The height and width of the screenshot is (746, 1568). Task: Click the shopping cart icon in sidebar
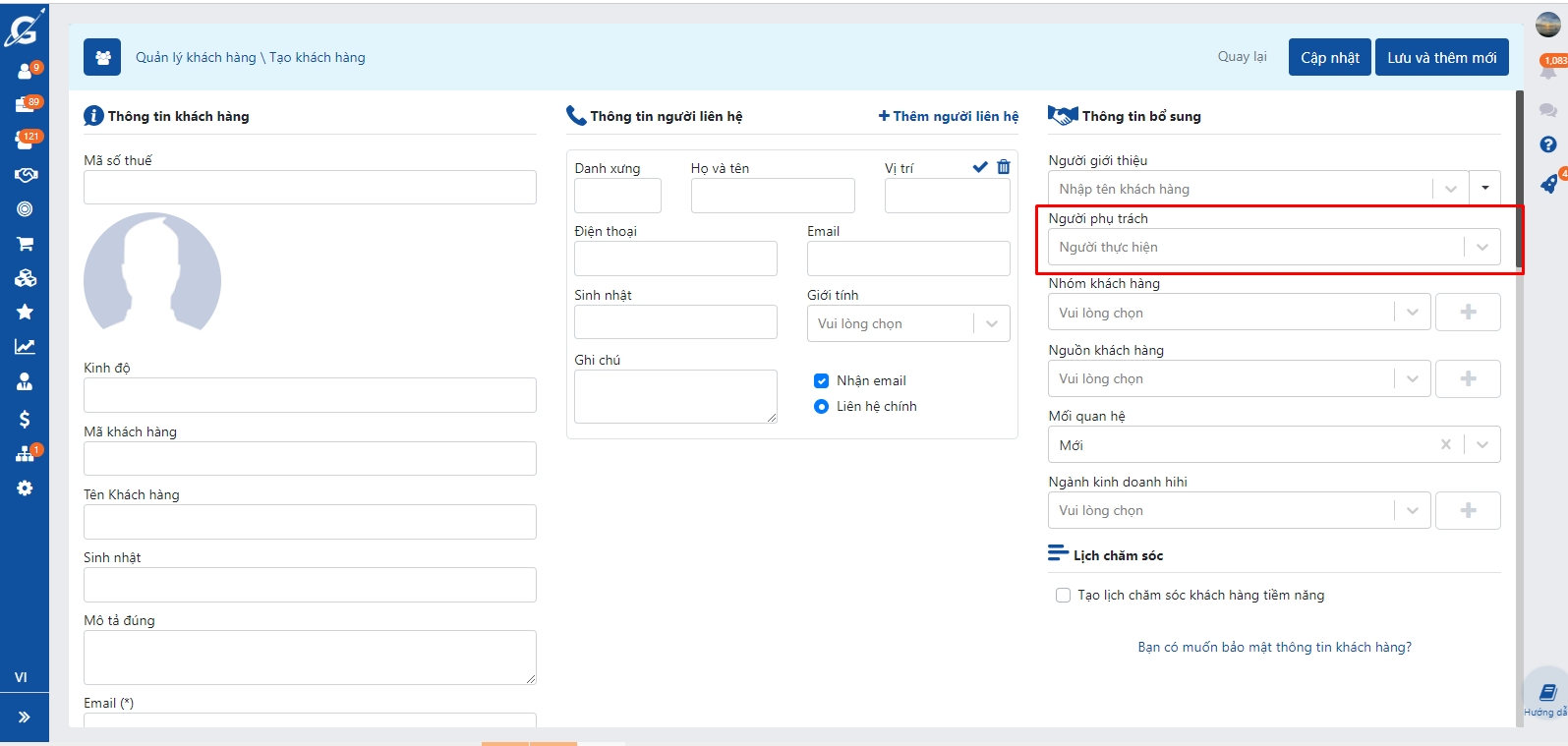click(x=25, y=244)
